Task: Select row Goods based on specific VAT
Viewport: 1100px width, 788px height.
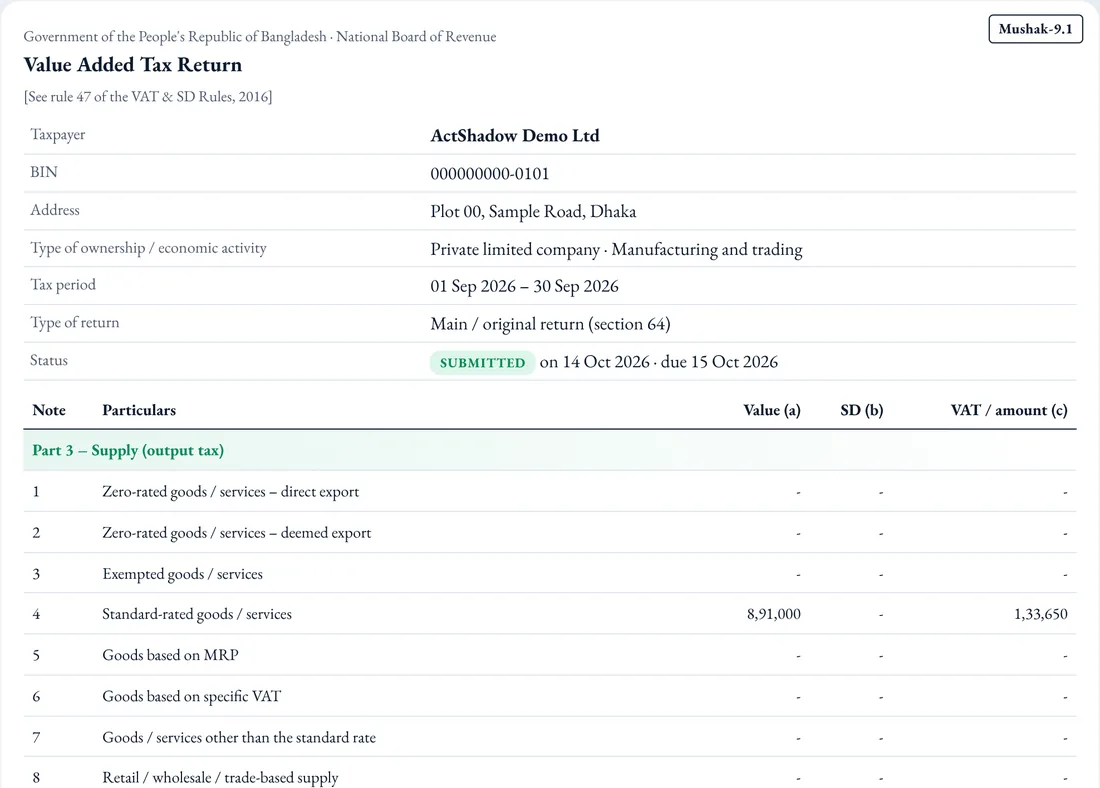Action: click(x=550, y=696)
